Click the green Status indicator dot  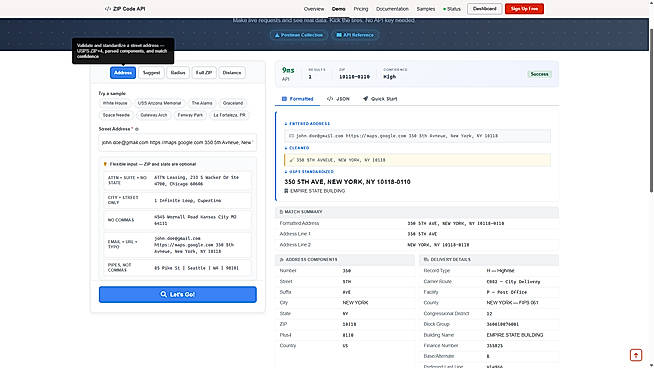click(445, 9)
